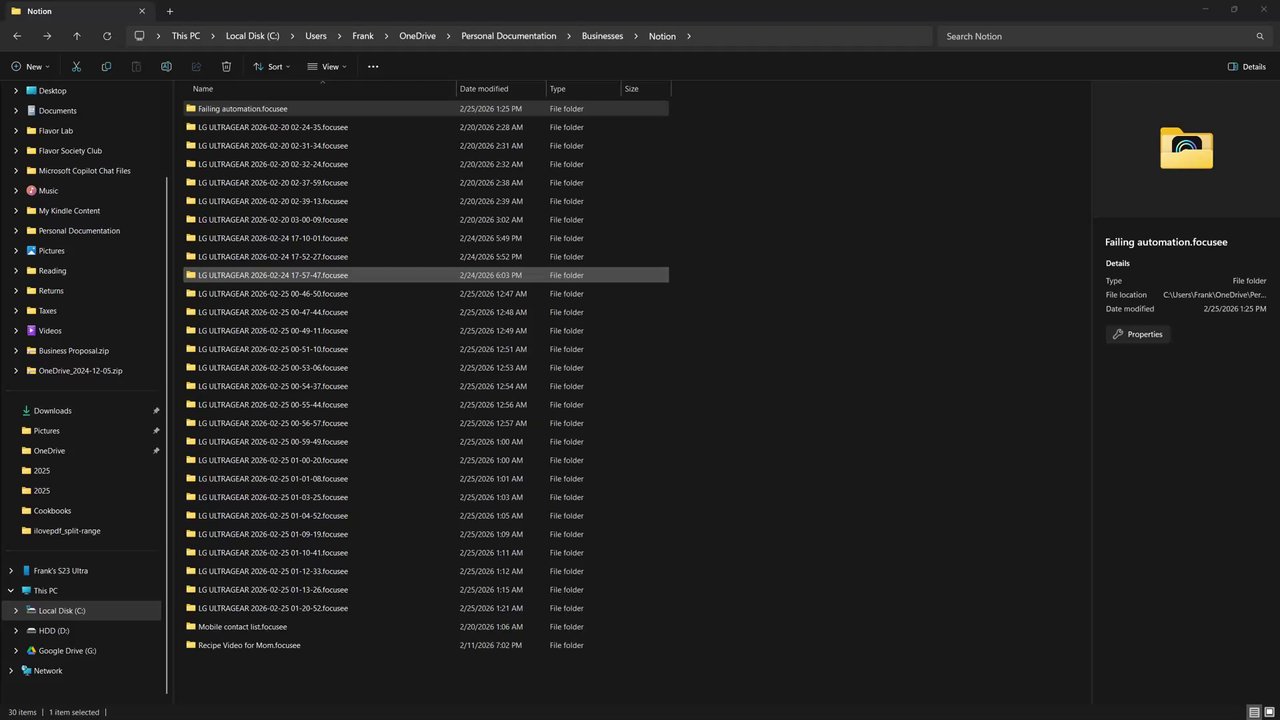1280x720 pixels.
Task: Go back with the left arrow
Action: click(x=17, y=36)
